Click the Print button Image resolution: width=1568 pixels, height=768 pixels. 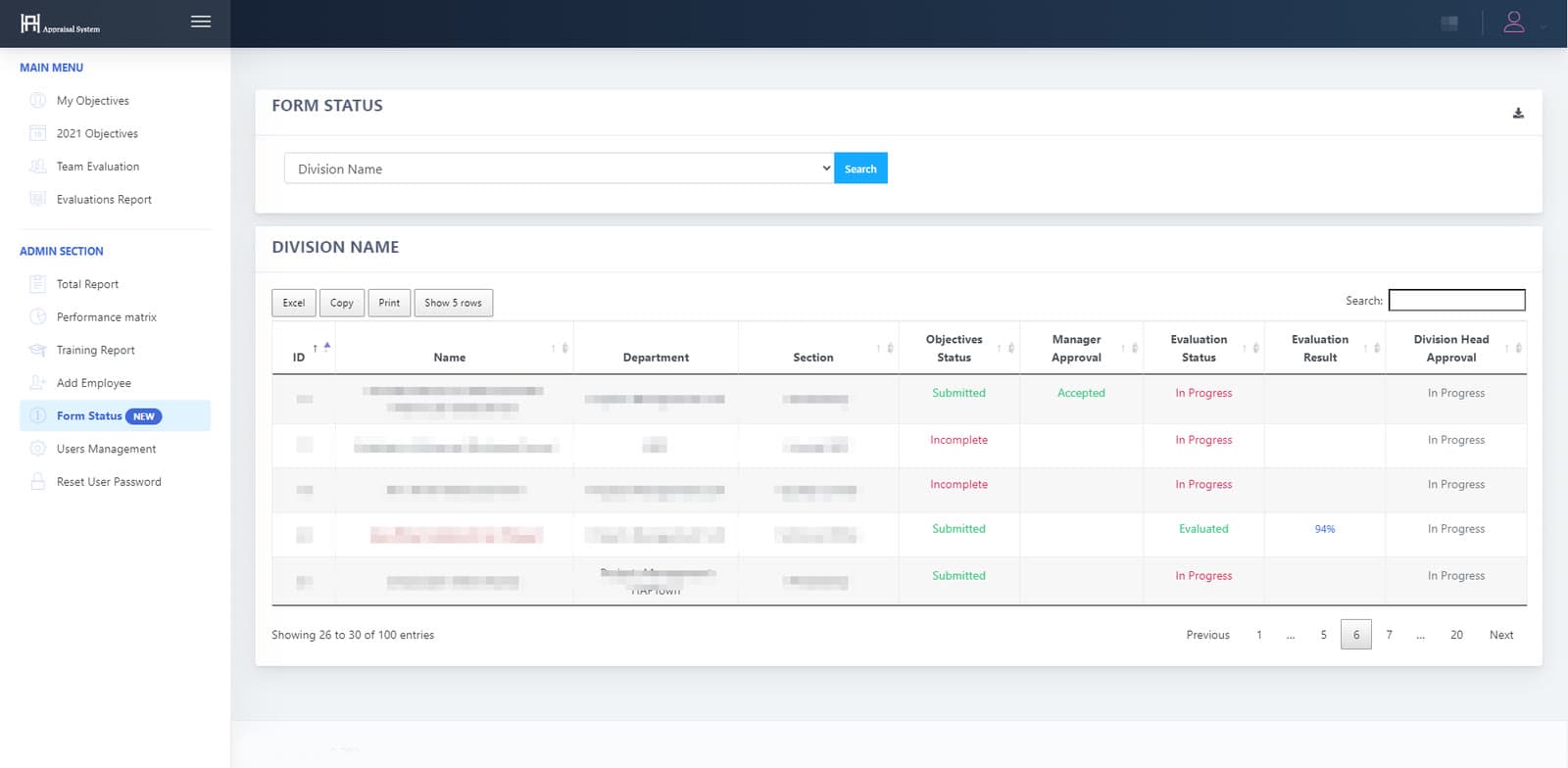tap(389, 303)
